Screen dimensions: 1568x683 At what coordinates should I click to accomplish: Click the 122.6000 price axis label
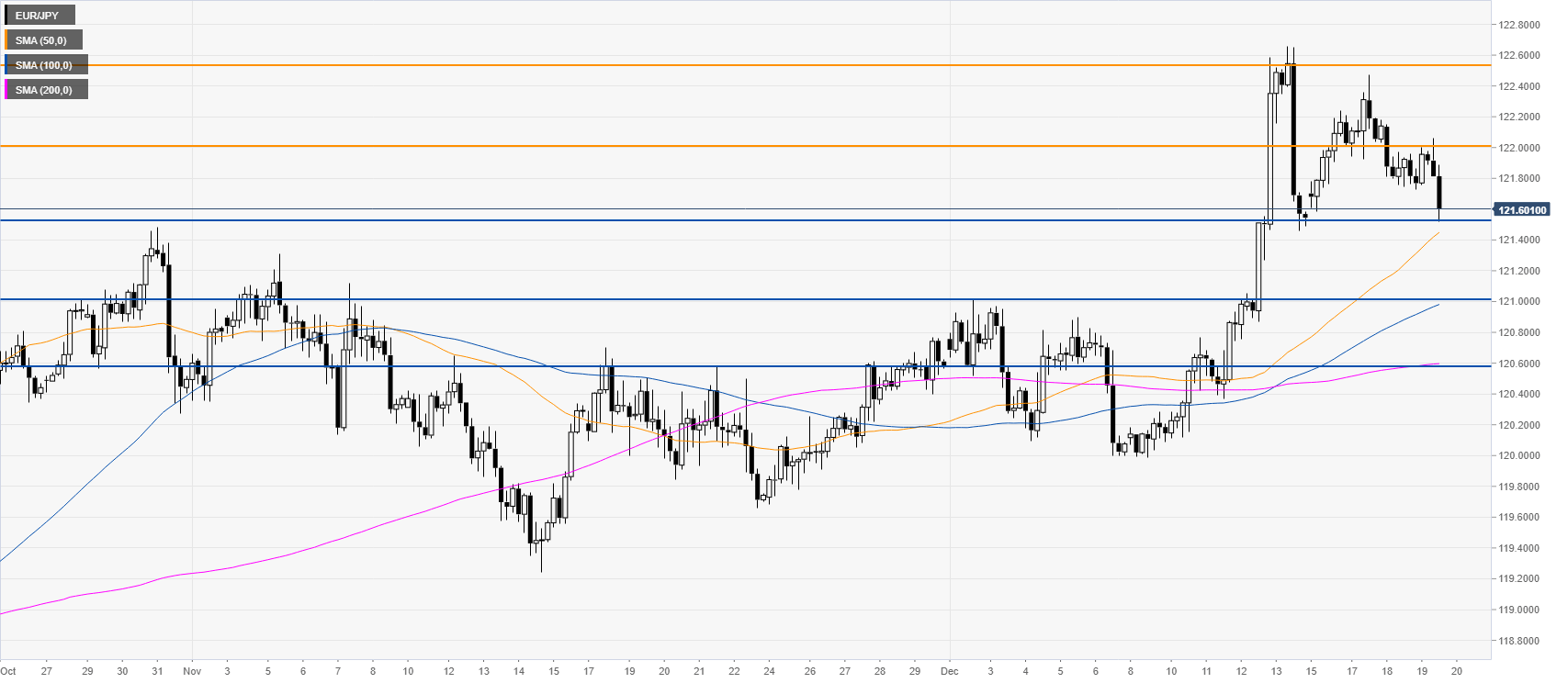click(1519, 55)
